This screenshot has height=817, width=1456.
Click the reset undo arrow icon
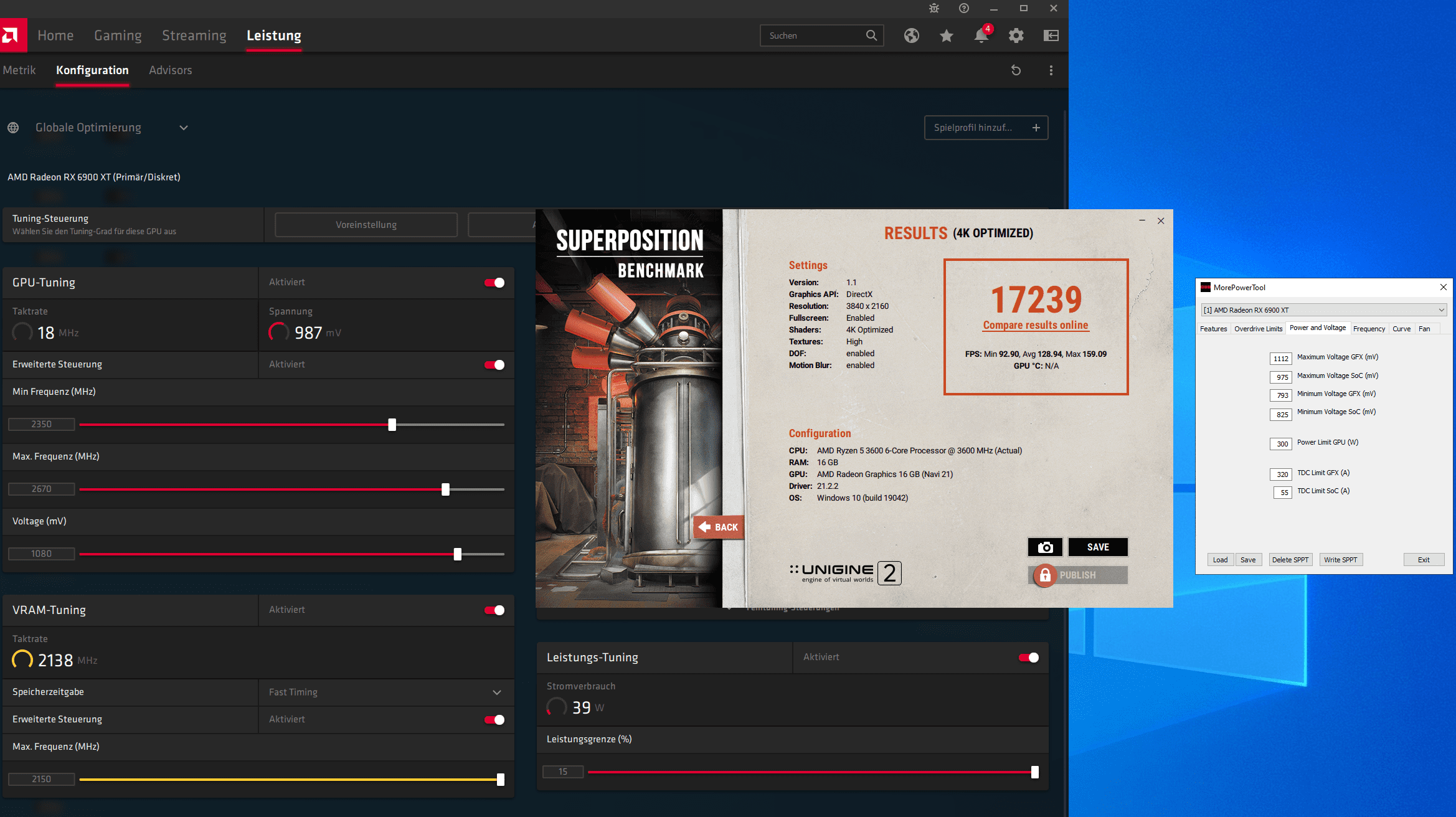click(1016, 70)
